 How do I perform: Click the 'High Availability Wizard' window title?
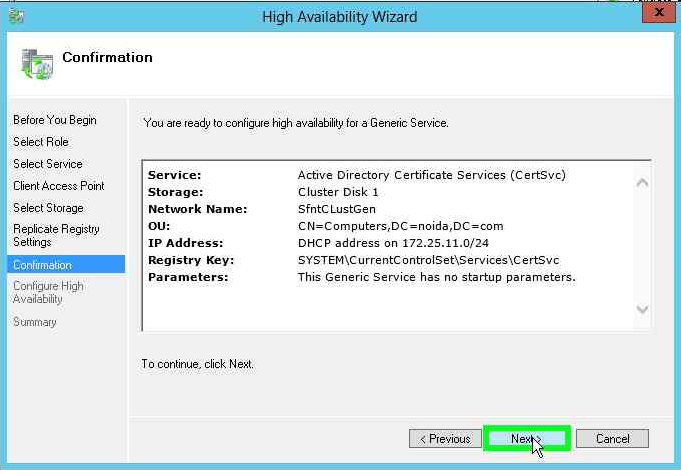pyautogui.click(x=340, y=17)
